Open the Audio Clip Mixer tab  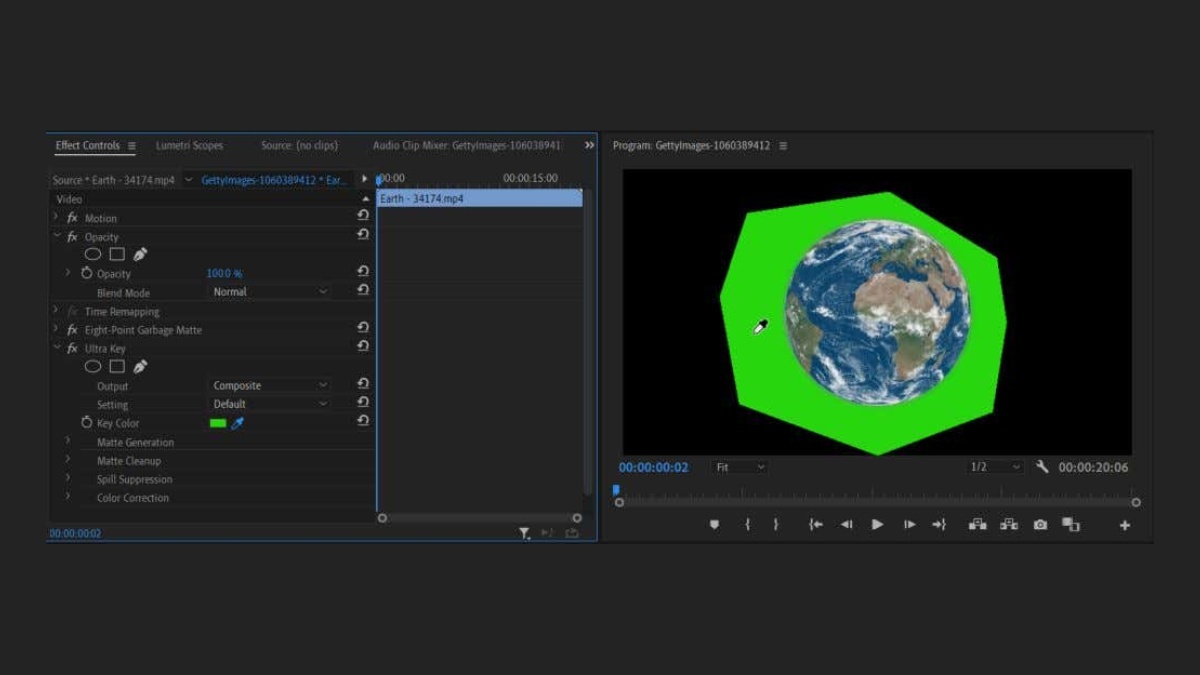click(467, 146)
